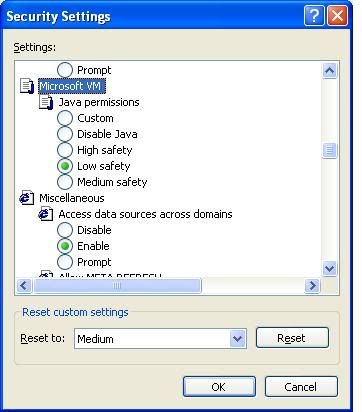Click the Access data sources icon
The image size is (362, 412).
click(46, 214)
